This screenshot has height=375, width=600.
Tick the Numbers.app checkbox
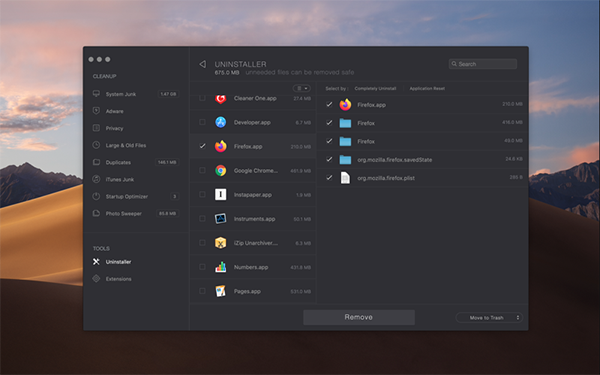click(x=202, y=267)
